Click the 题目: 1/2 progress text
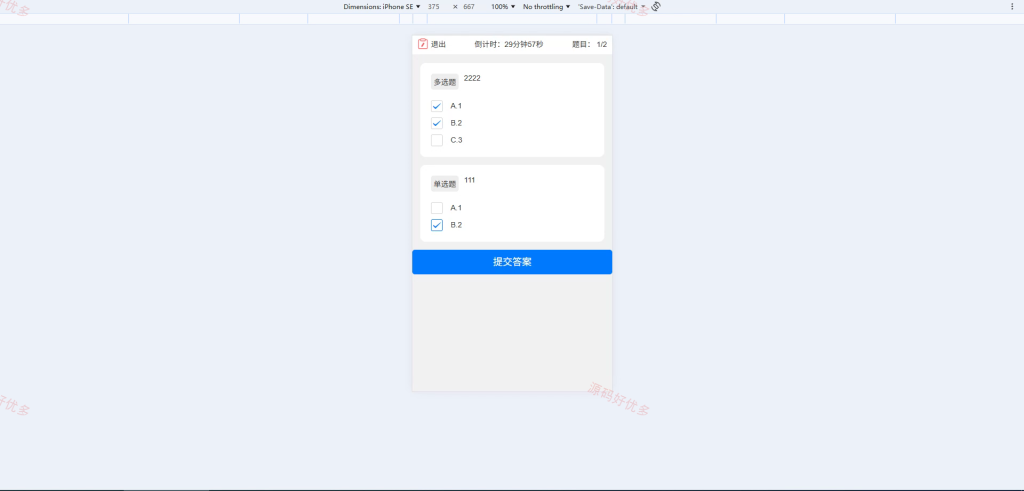1024x491 pixels. 590,44
